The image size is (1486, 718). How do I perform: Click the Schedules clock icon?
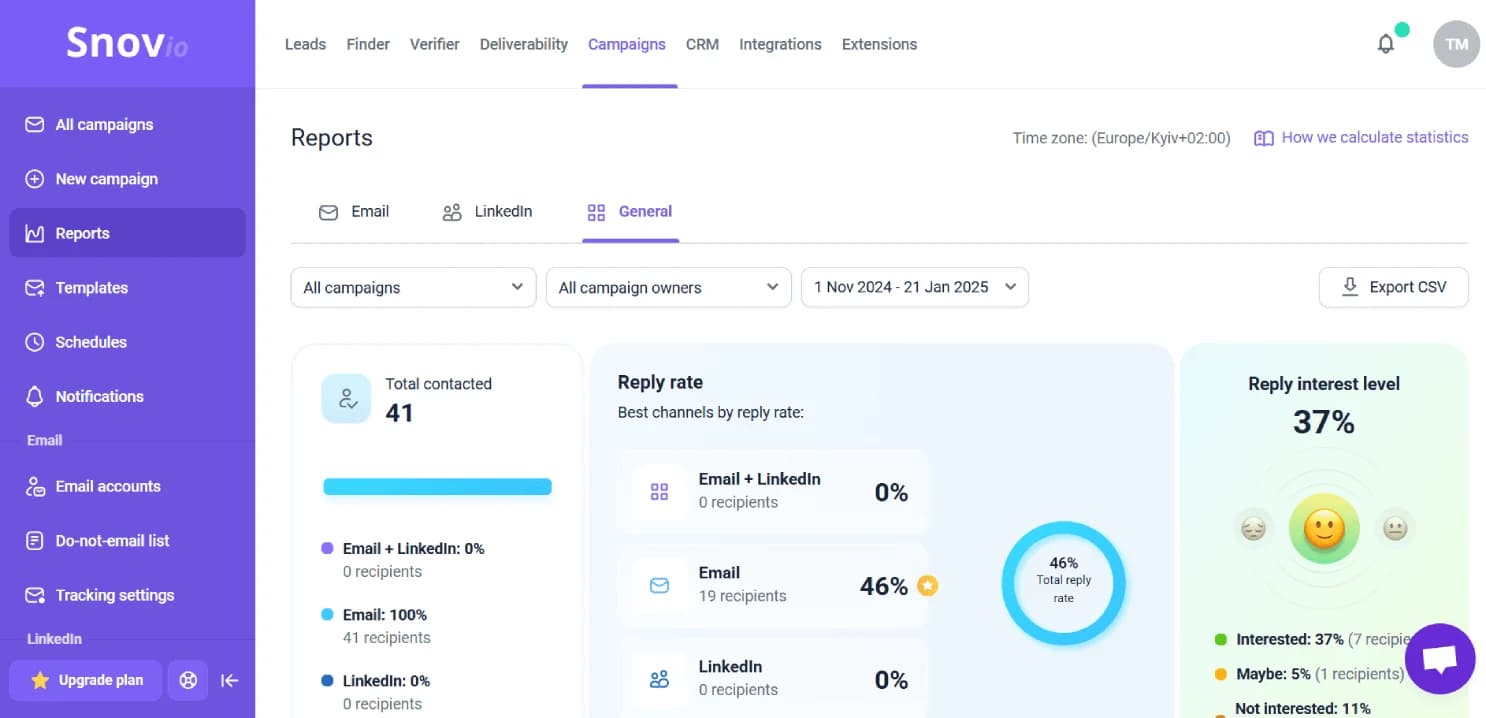35,342
